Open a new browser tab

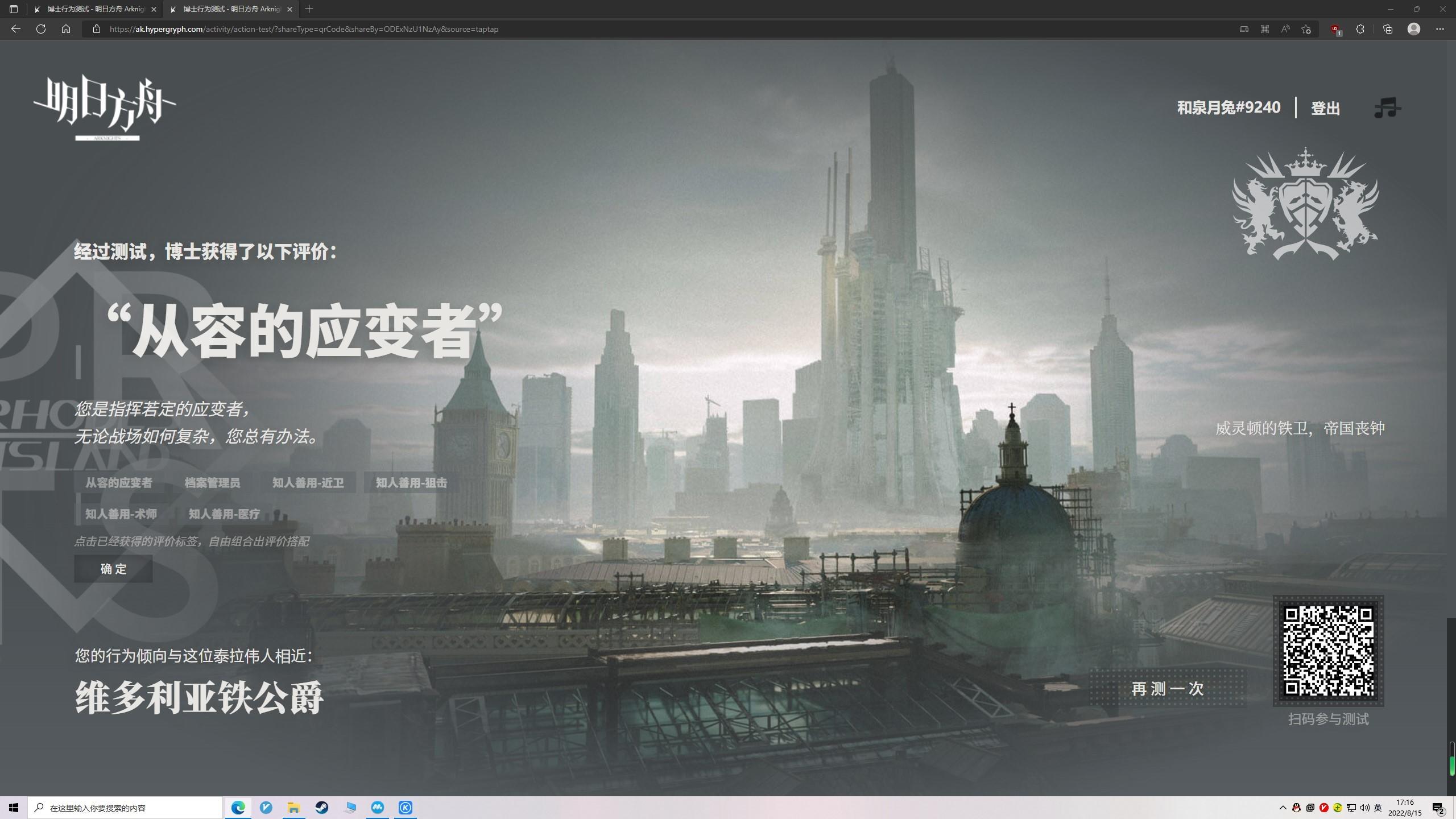(x=309, y=9)
